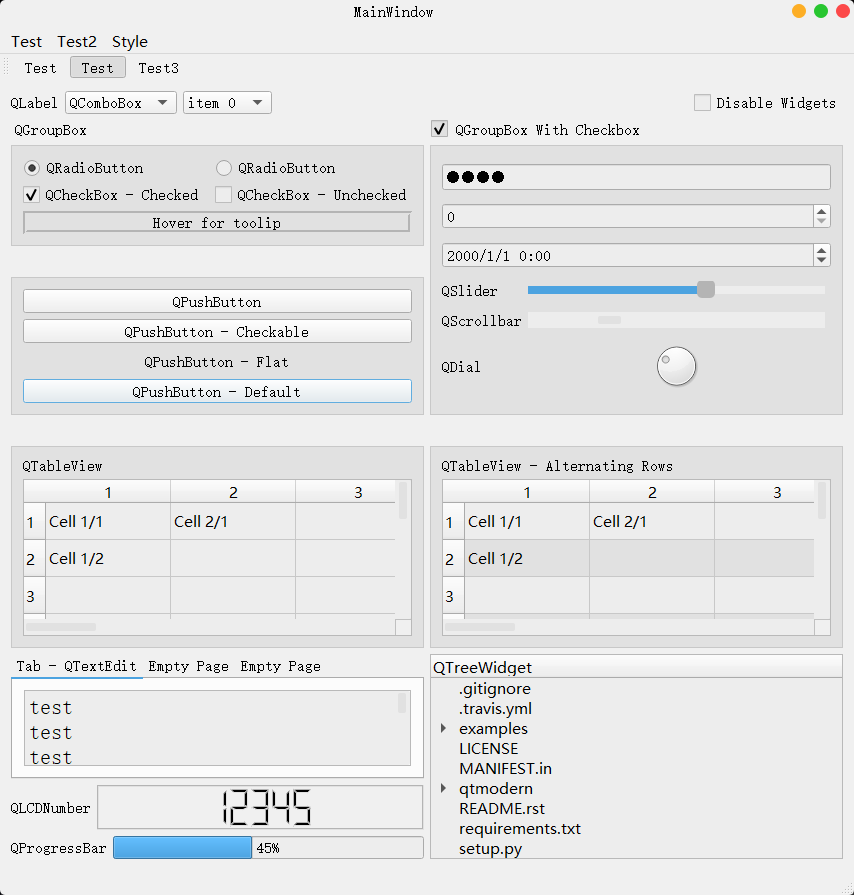Click the QSlider handle
This screenshot has width=854, height=895.
click(706, 290)
